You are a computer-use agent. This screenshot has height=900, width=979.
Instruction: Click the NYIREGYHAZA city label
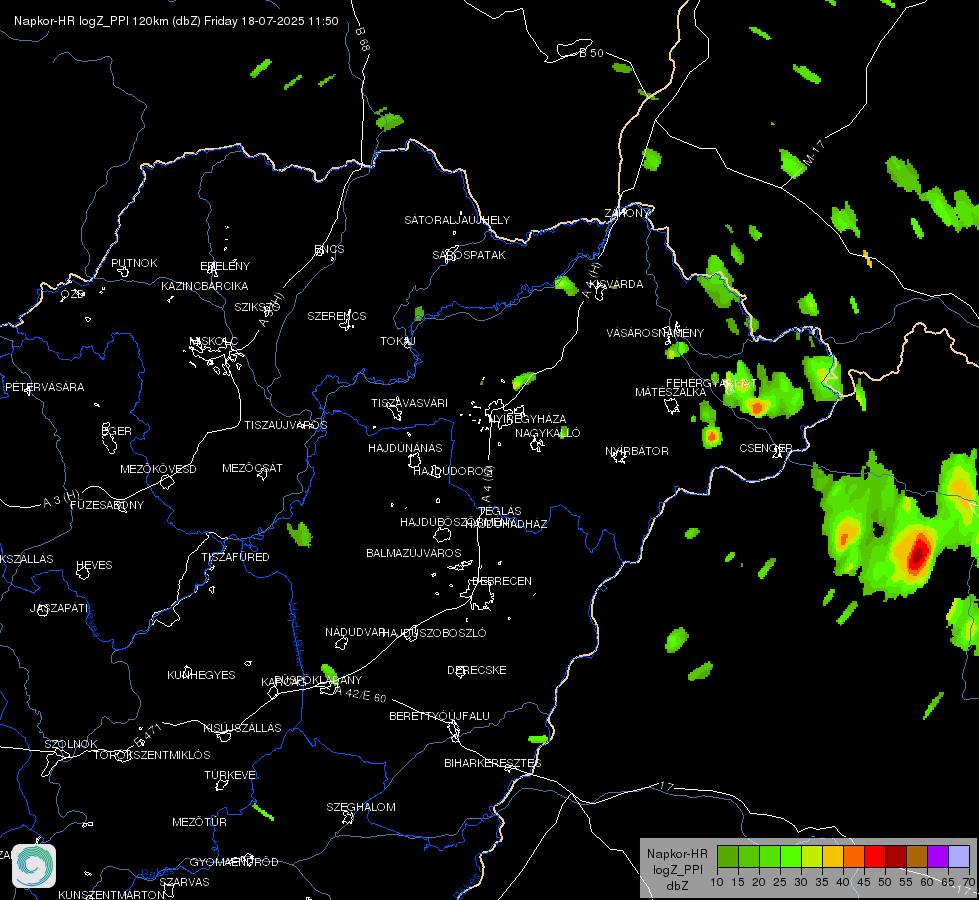[x=528, y=418]
